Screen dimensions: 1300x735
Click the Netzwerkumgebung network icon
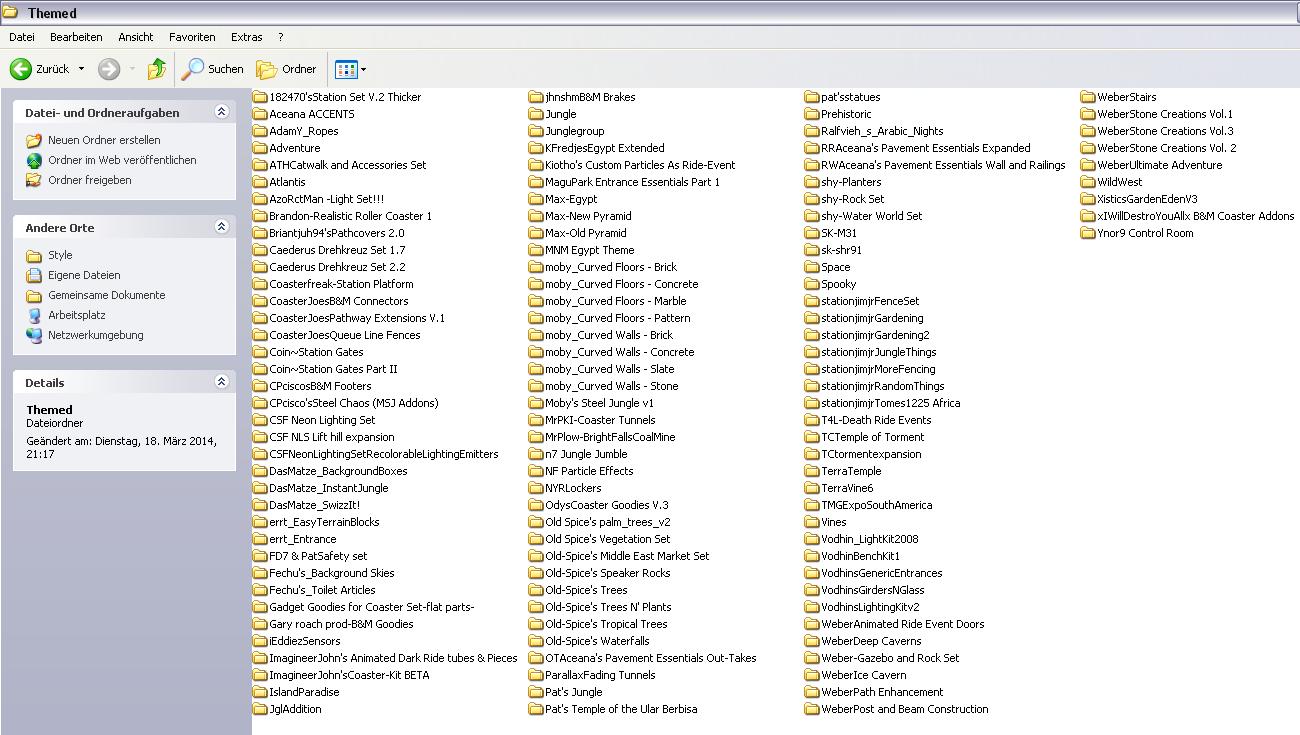tap(34, 335)
